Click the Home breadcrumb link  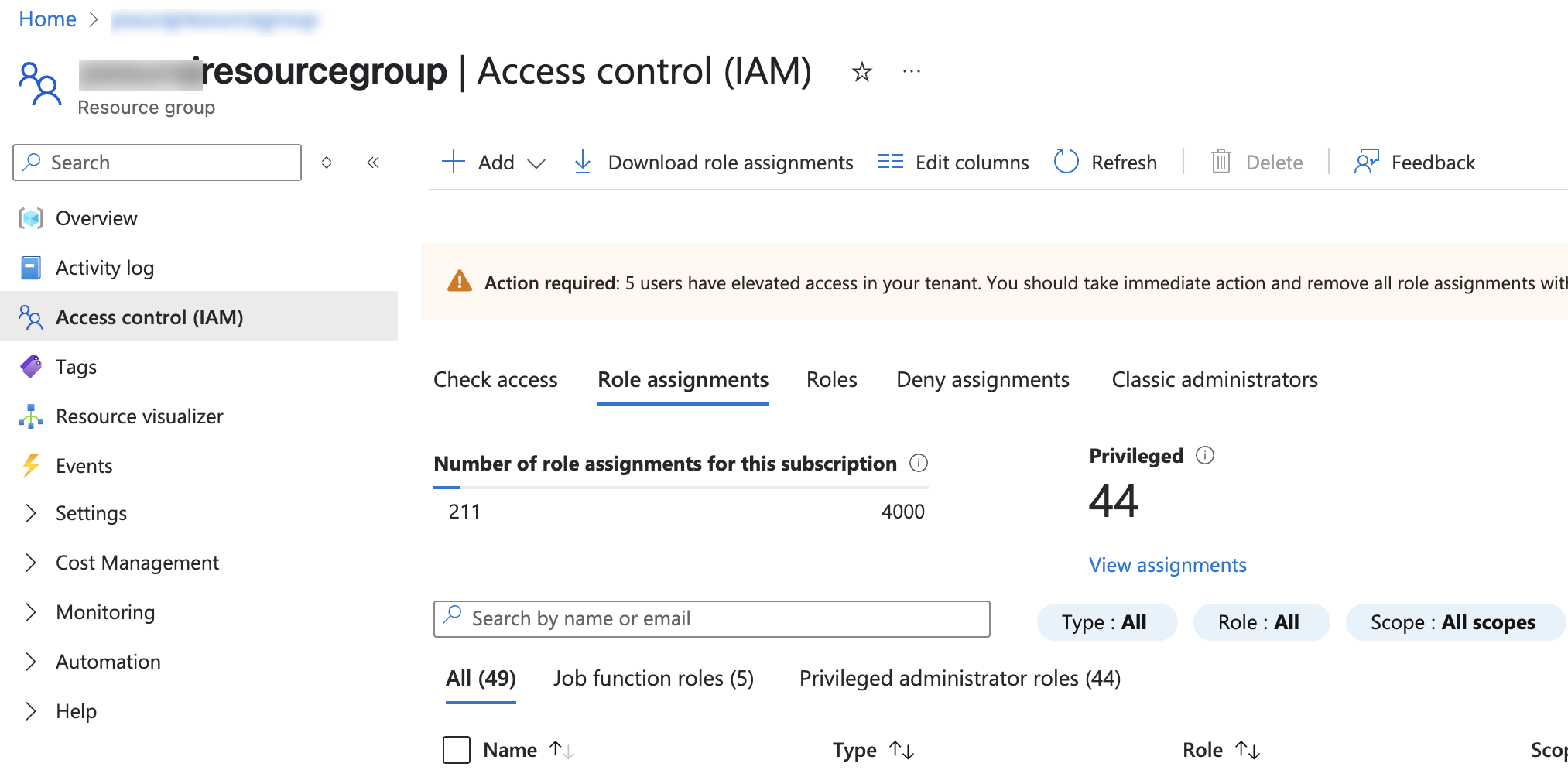pyautogui.click(x=47, y=19)
